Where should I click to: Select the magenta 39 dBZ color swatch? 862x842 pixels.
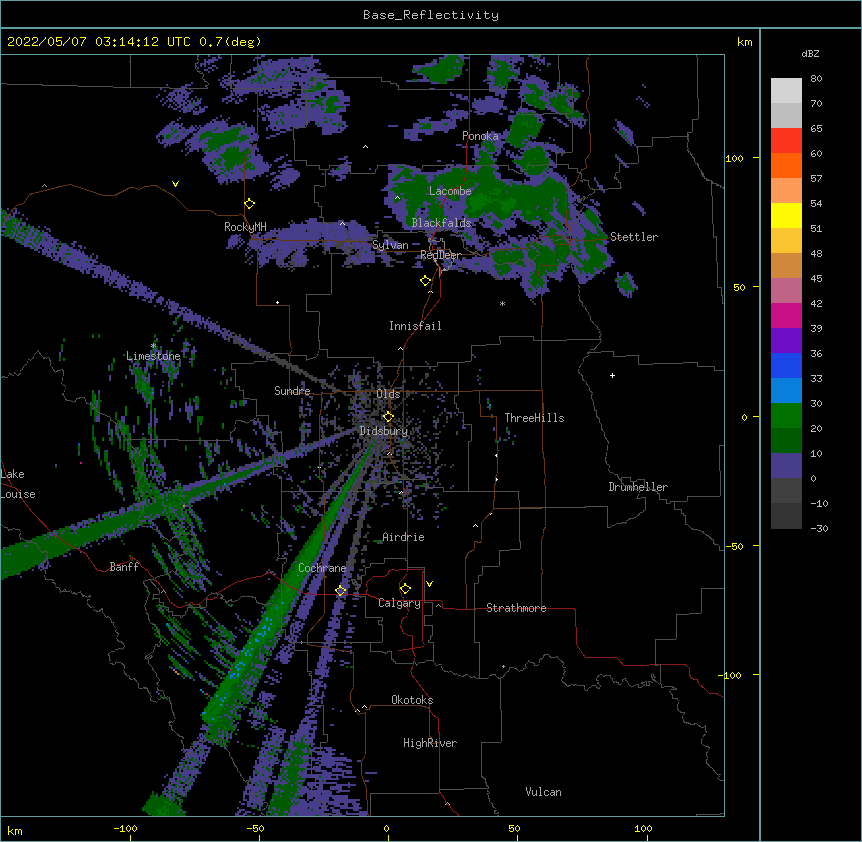click(x=786, y=315)
